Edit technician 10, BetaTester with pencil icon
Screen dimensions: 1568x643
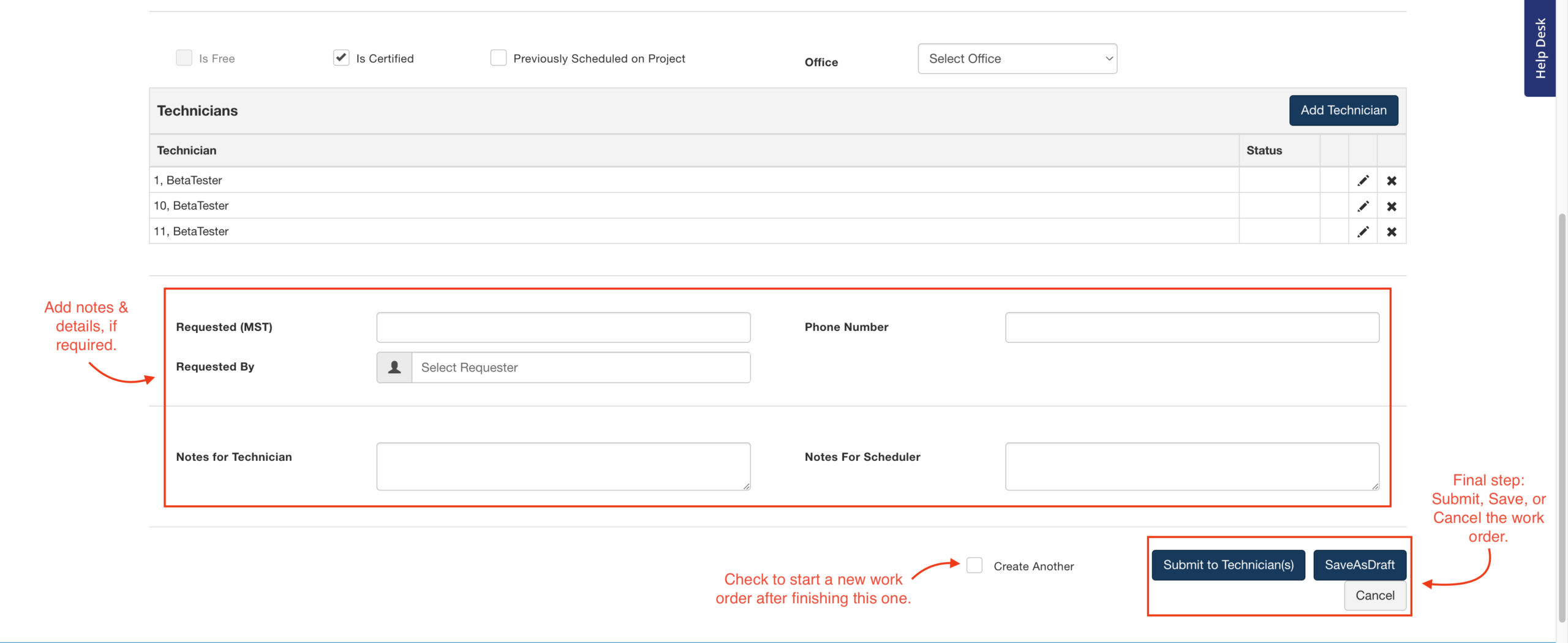click(x=1363, y=207)
